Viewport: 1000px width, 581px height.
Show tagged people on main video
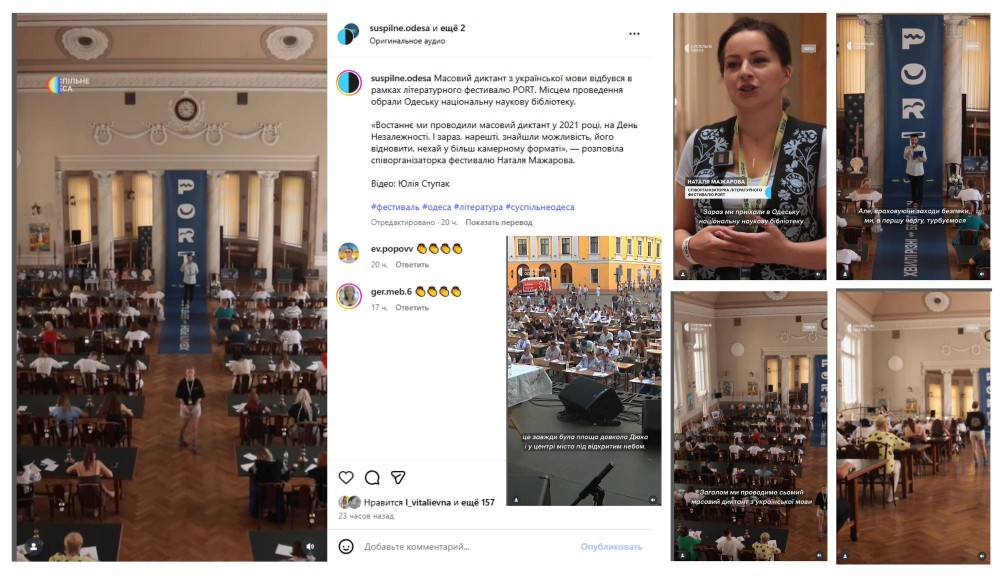coord(34,547)
